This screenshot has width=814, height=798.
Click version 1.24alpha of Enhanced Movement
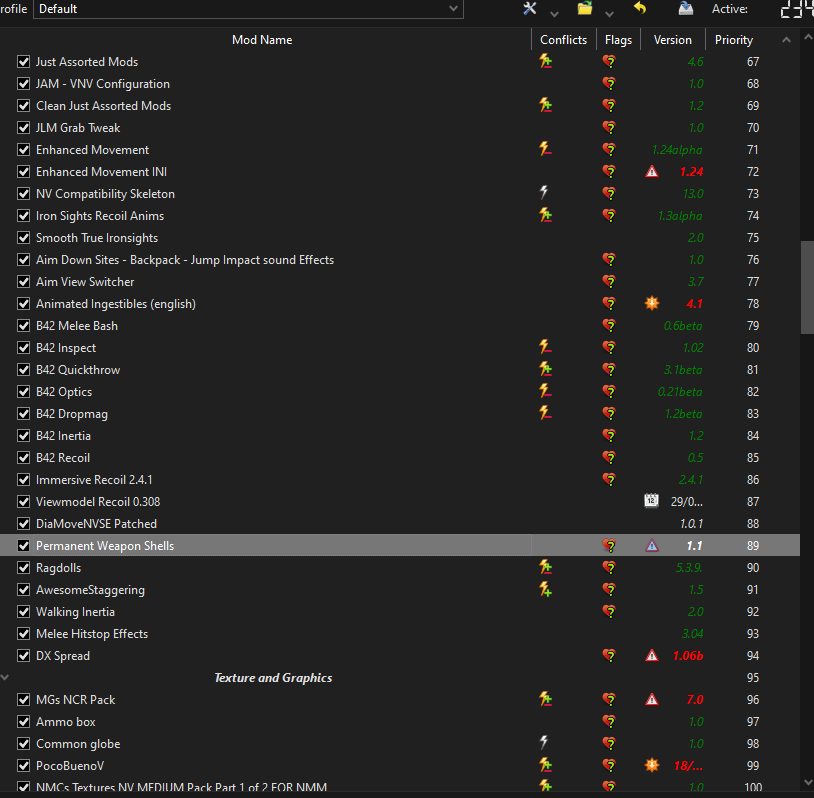click(677, 150)
